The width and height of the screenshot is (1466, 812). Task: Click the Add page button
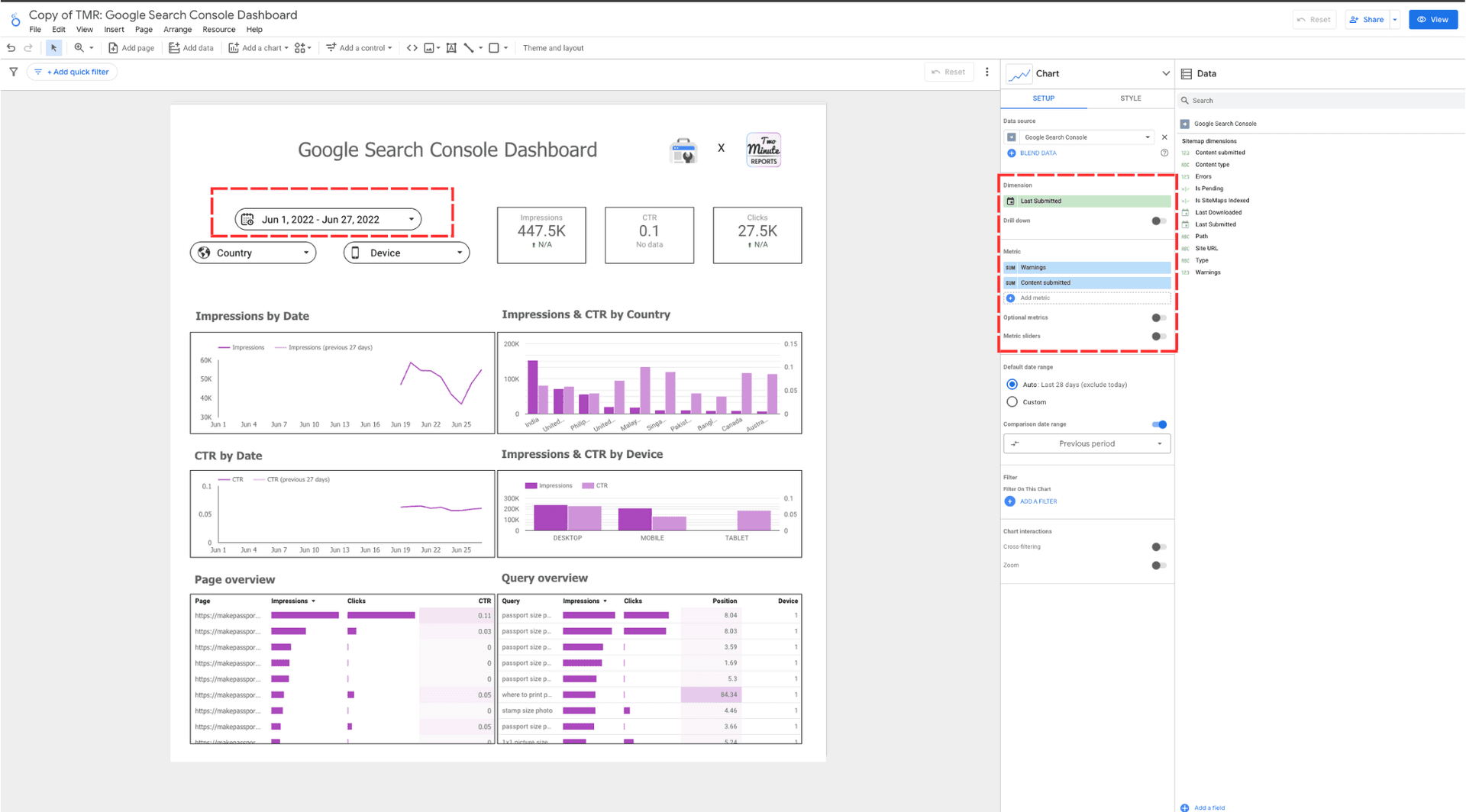click(131, 48)
